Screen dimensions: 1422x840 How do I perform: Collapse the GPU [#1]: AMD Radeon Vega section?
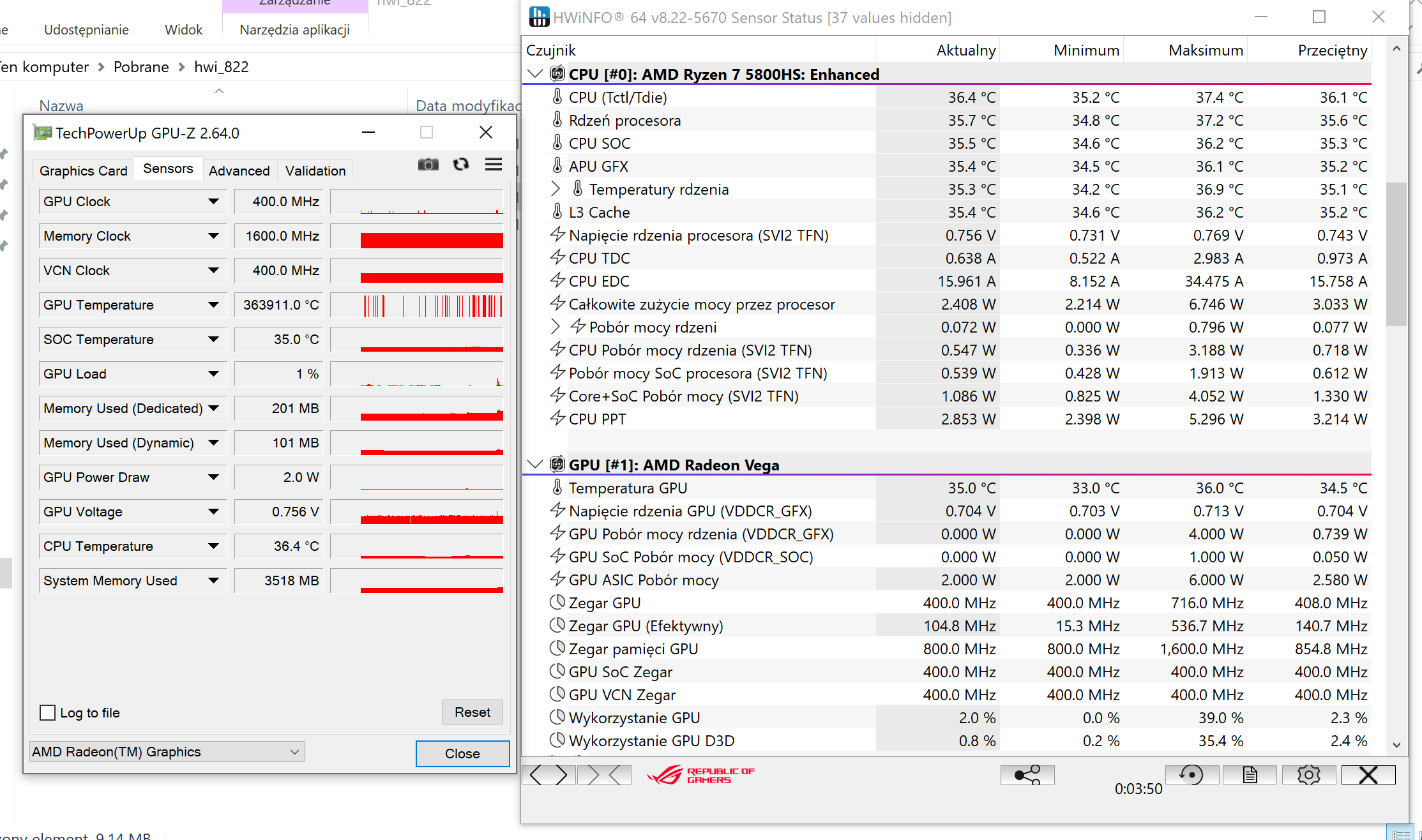point(535,465)
